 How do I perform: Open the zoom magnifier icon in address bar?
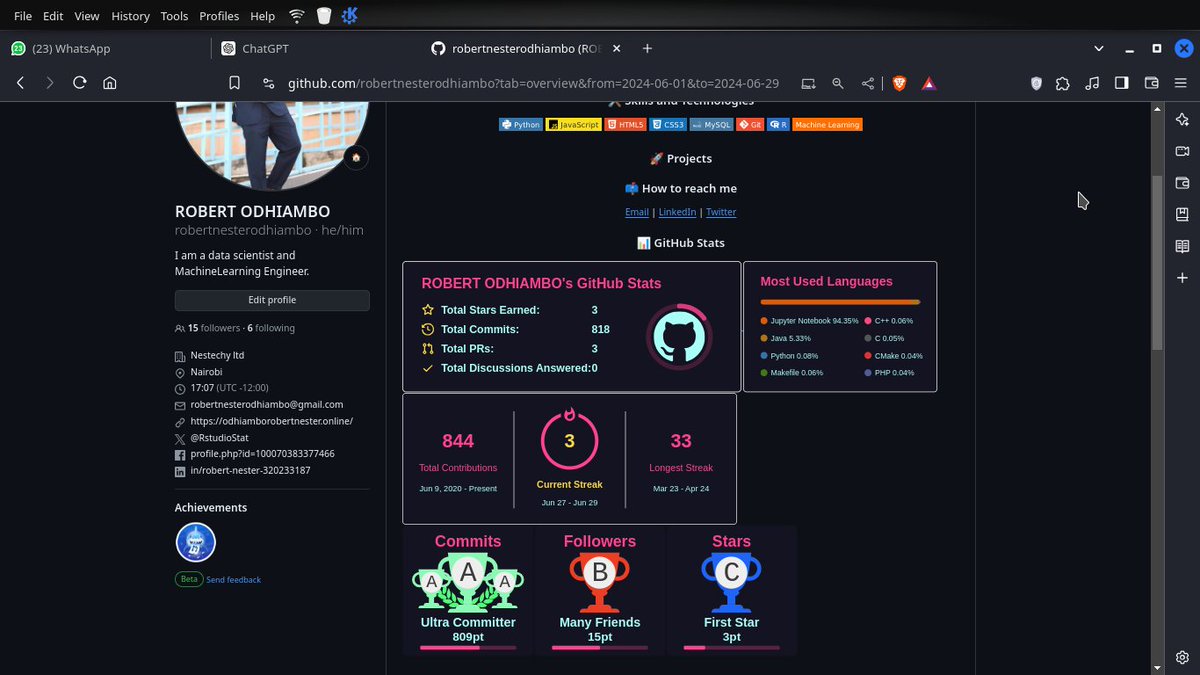coord(838,84)
